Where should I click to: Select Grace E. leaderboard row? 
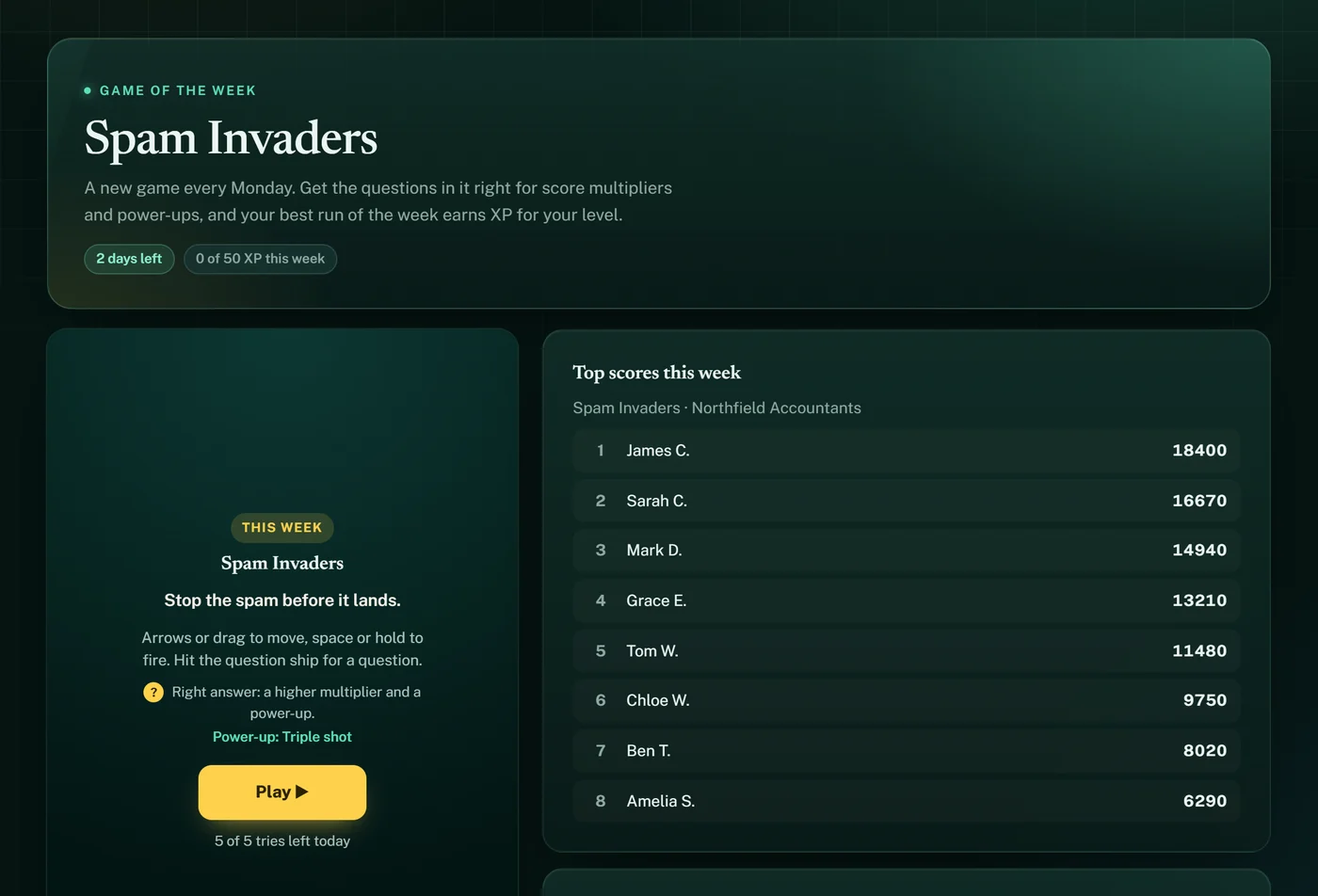[x=907, y=600]
